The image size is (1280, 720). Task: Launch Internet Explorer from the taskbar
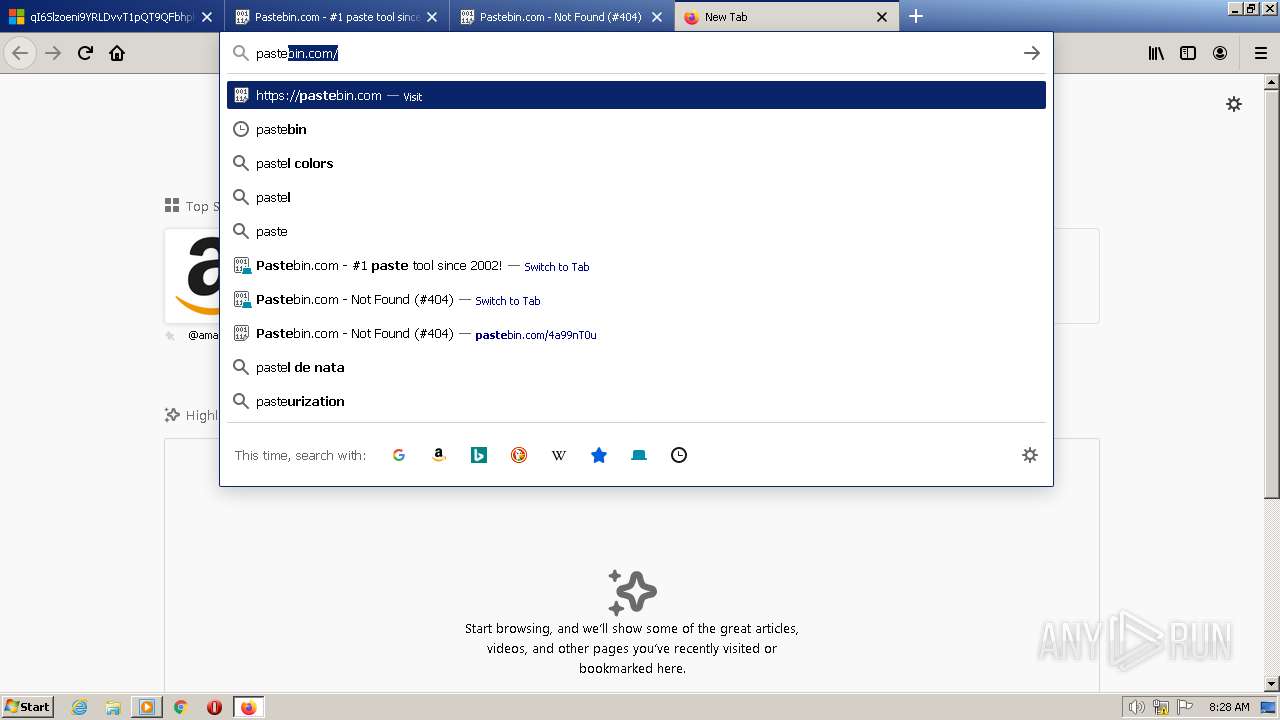coord(80,707)
